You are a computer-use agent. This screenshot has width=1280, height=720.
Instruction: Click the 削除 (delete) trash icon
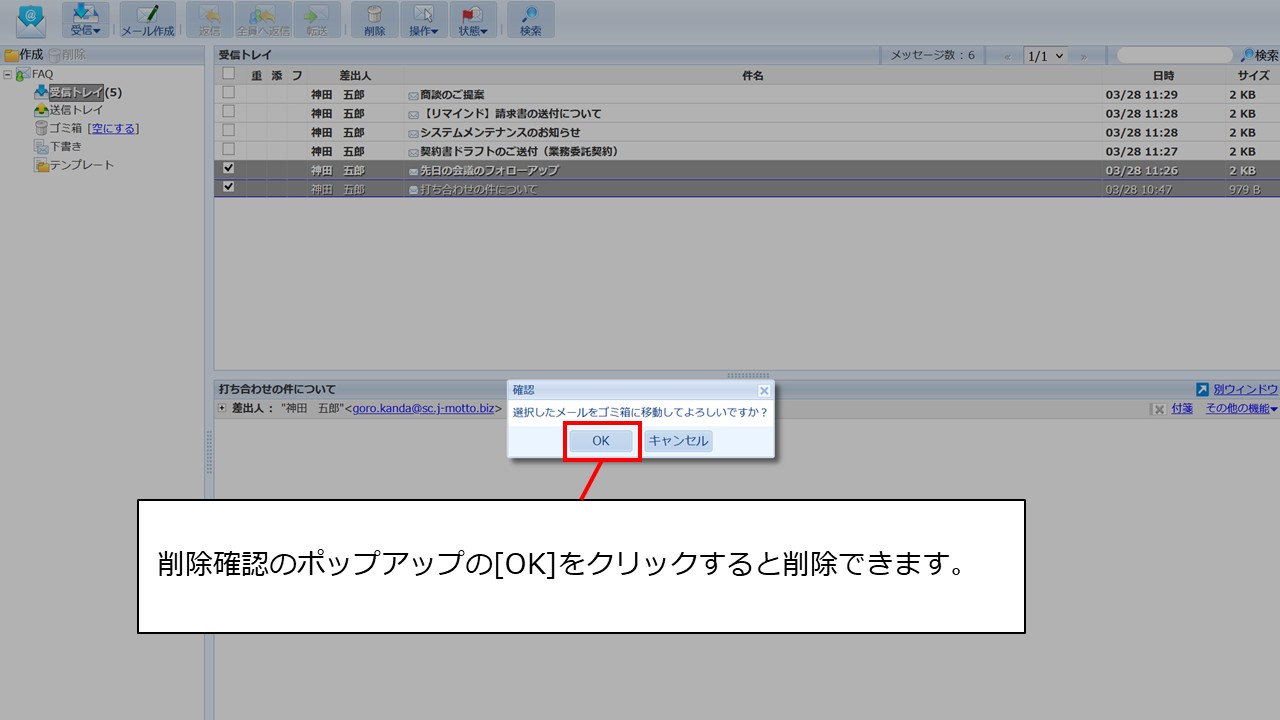click(x=374, y=19)
